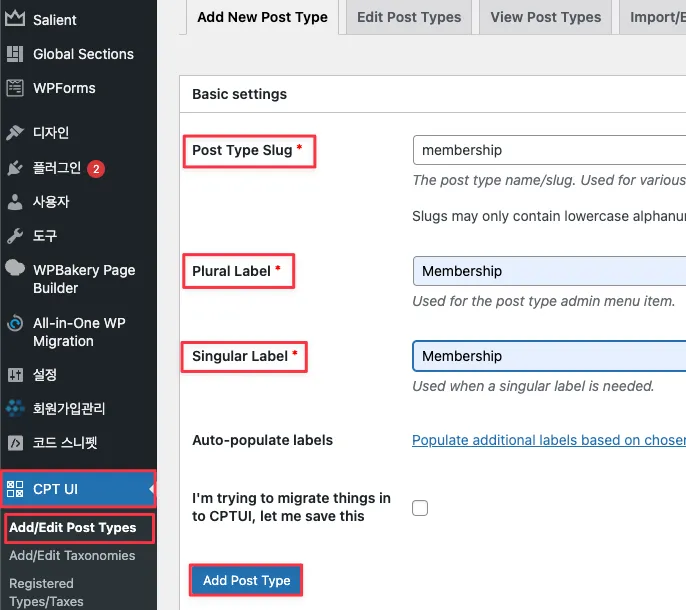Click into the Plural Label text field
This screenshot has width=686, height=610.
click(x=548, y=271)
